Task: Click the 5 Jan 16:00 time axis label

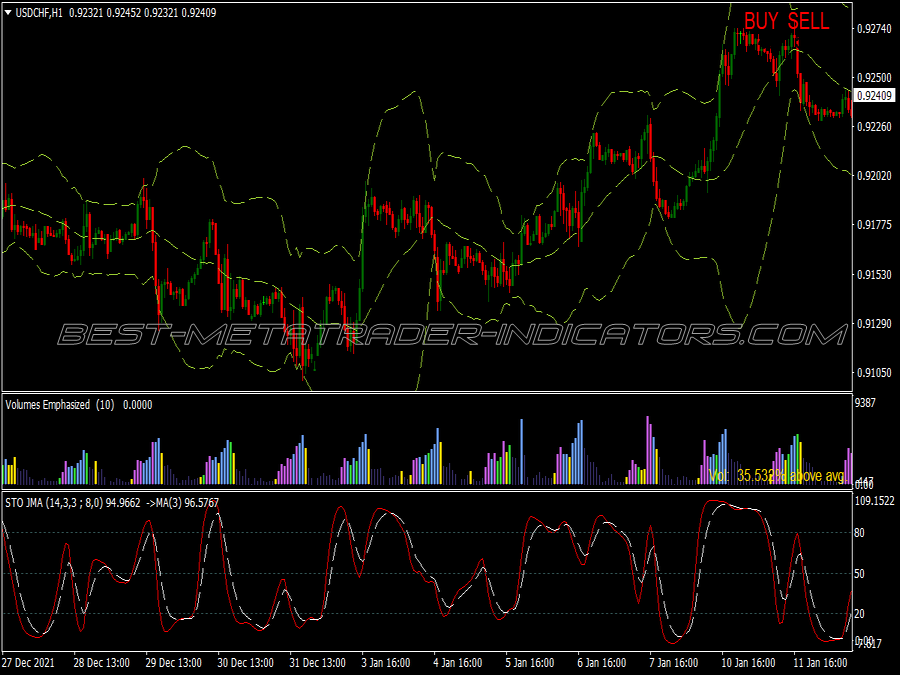Action: point(530,662)
